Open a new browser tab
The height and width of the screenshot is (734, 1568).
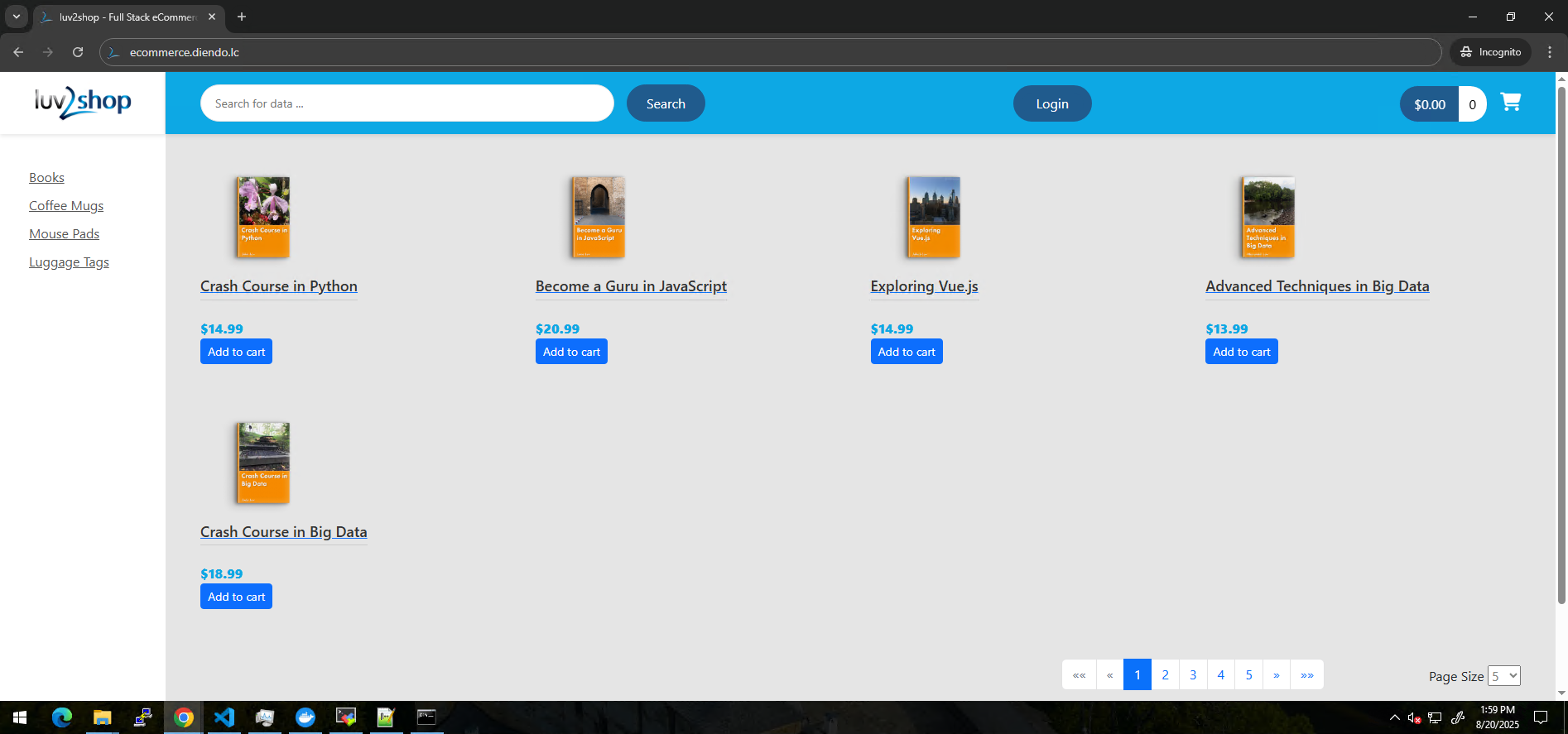point(242,17)
